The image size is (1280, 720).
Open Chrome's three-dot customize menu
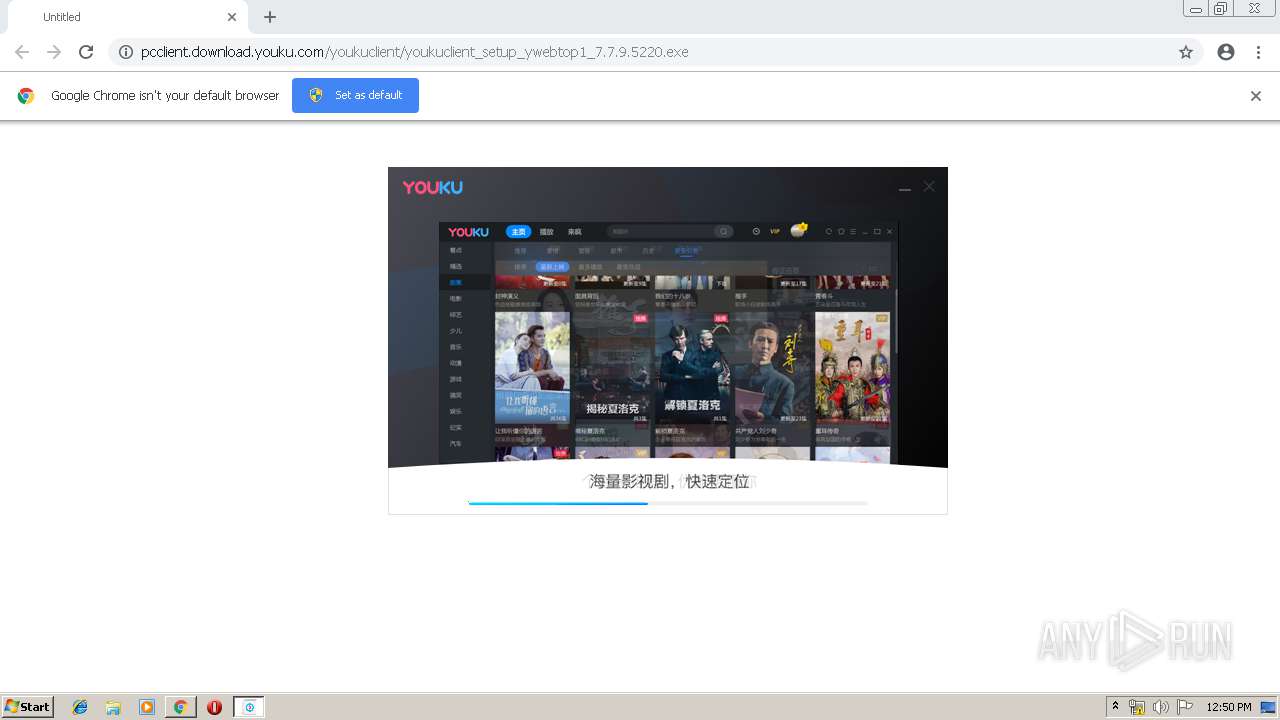tap(1258, 52)
